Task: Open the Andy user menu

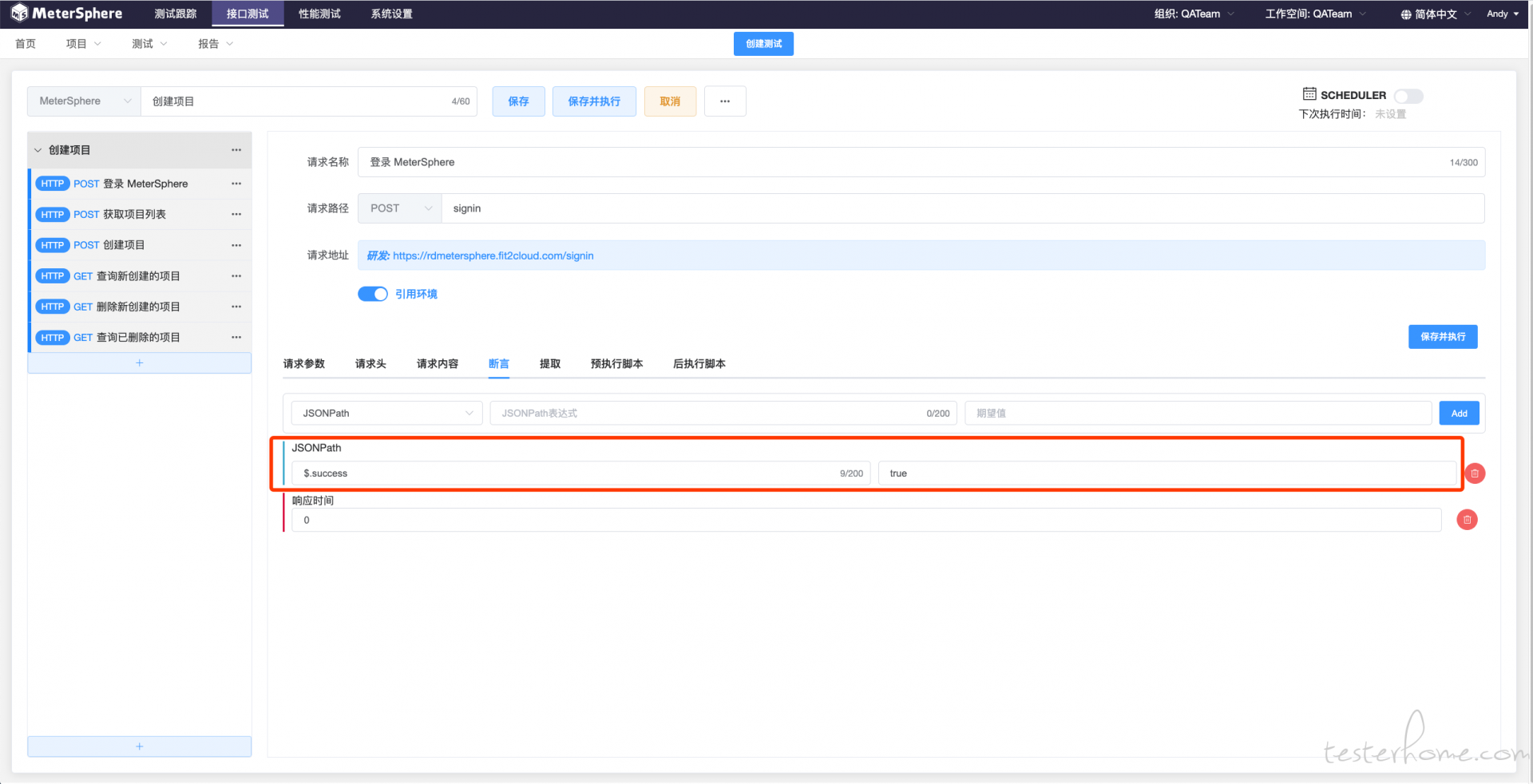Action: 1503,14
